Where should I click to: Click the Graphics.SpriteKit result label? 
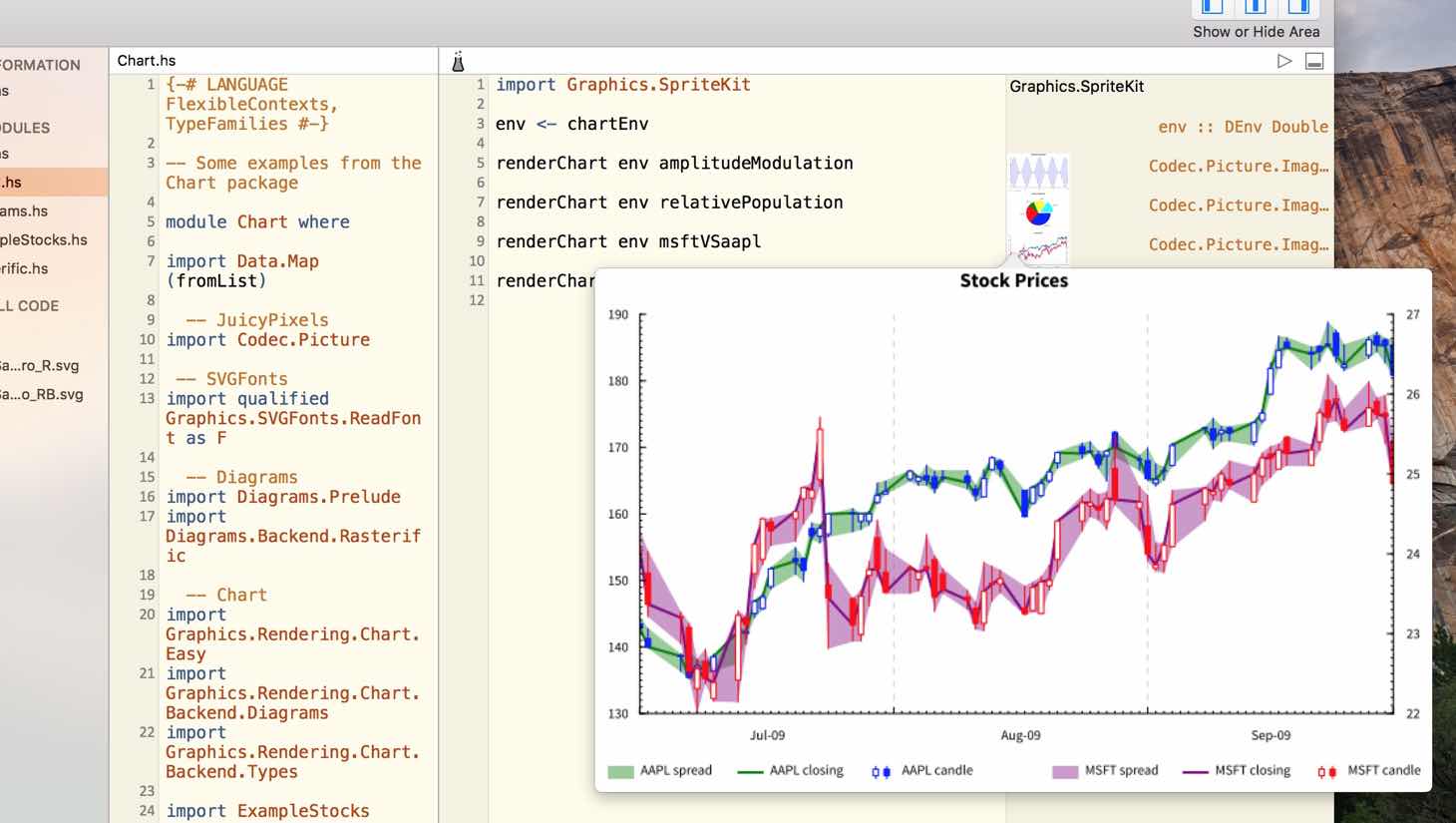click(x=1076, y=86)
